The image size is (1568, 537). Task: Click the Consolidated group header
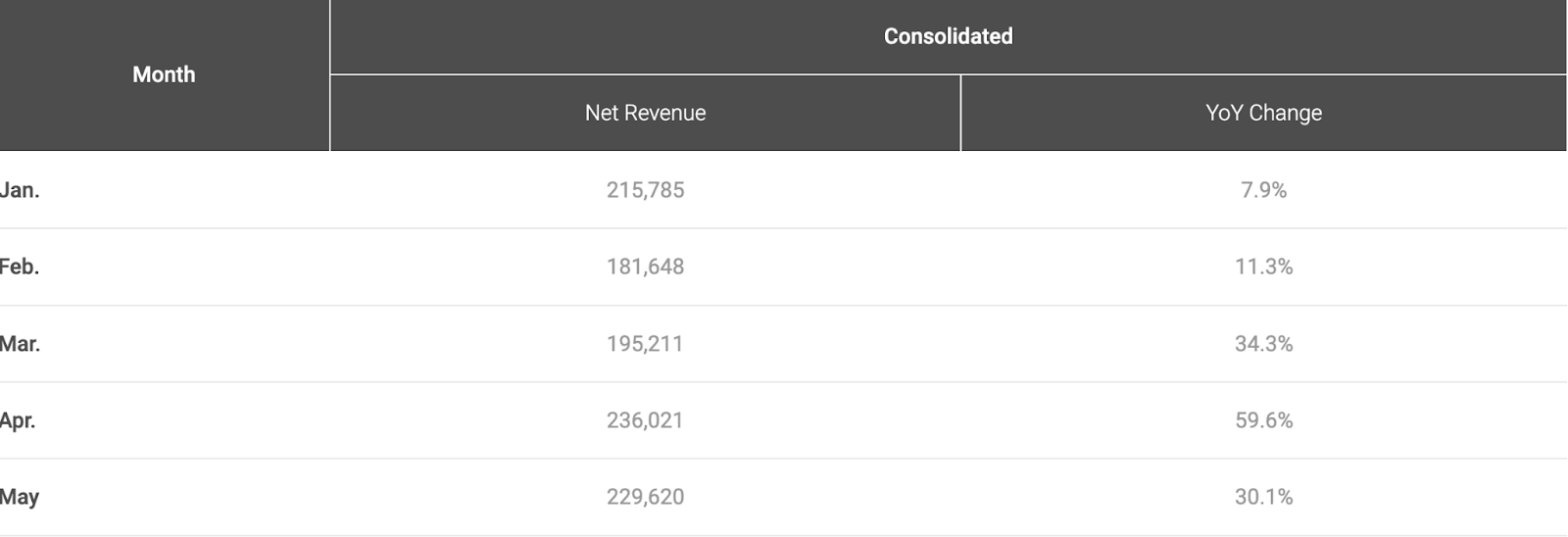[948, 36]
